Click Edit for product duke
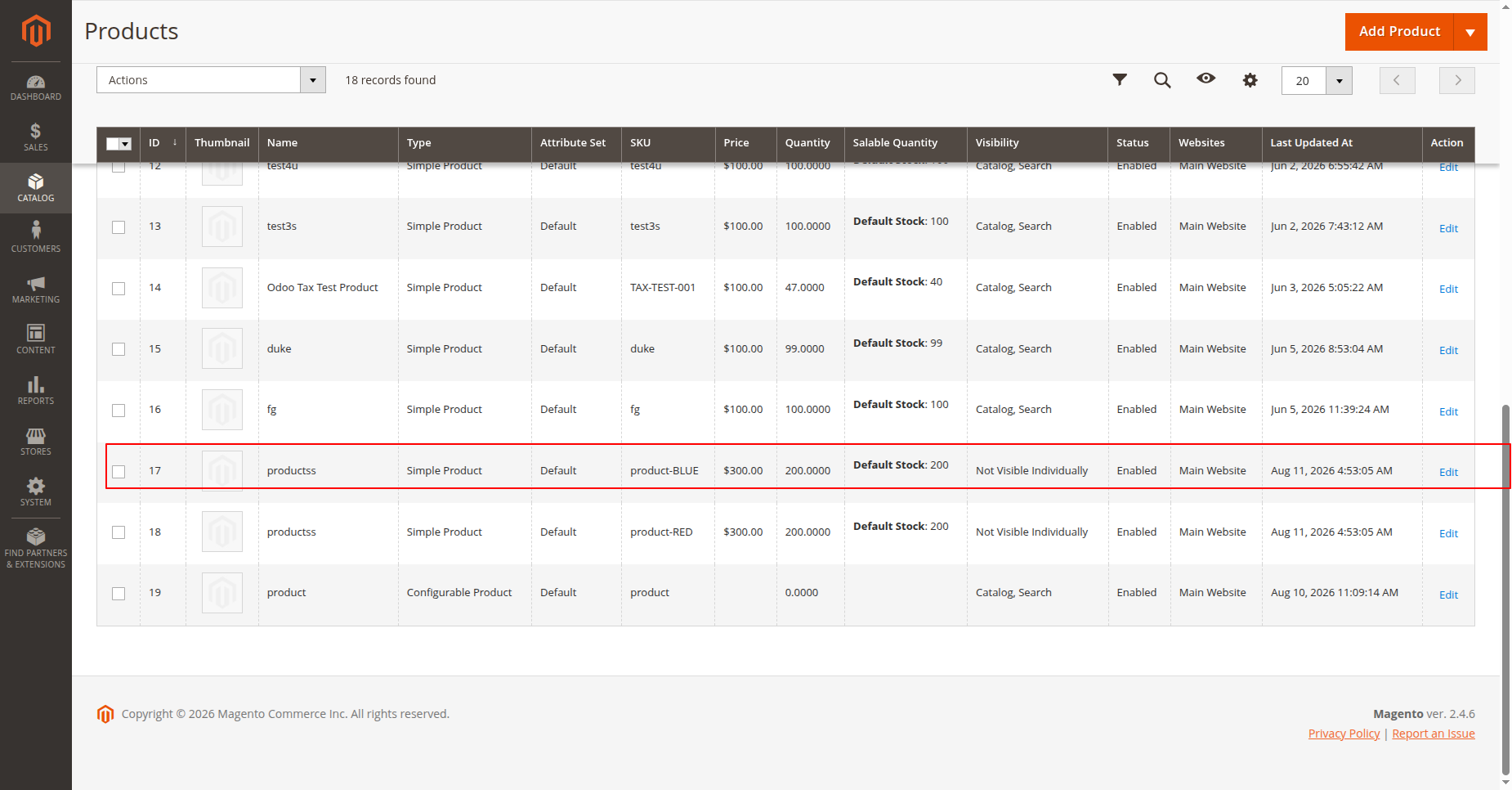 click(x=1448, y=350)
